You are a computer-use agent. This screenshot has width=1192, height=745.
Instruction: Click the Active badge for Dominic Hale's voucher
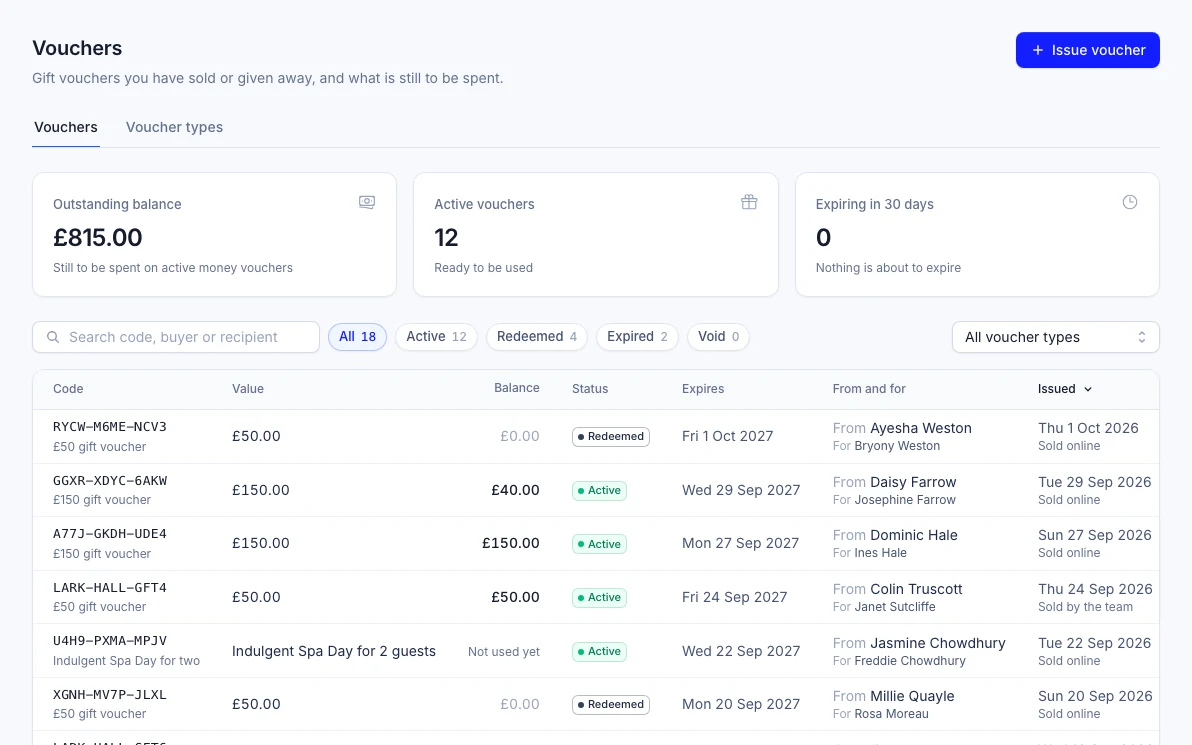(600, 544)
